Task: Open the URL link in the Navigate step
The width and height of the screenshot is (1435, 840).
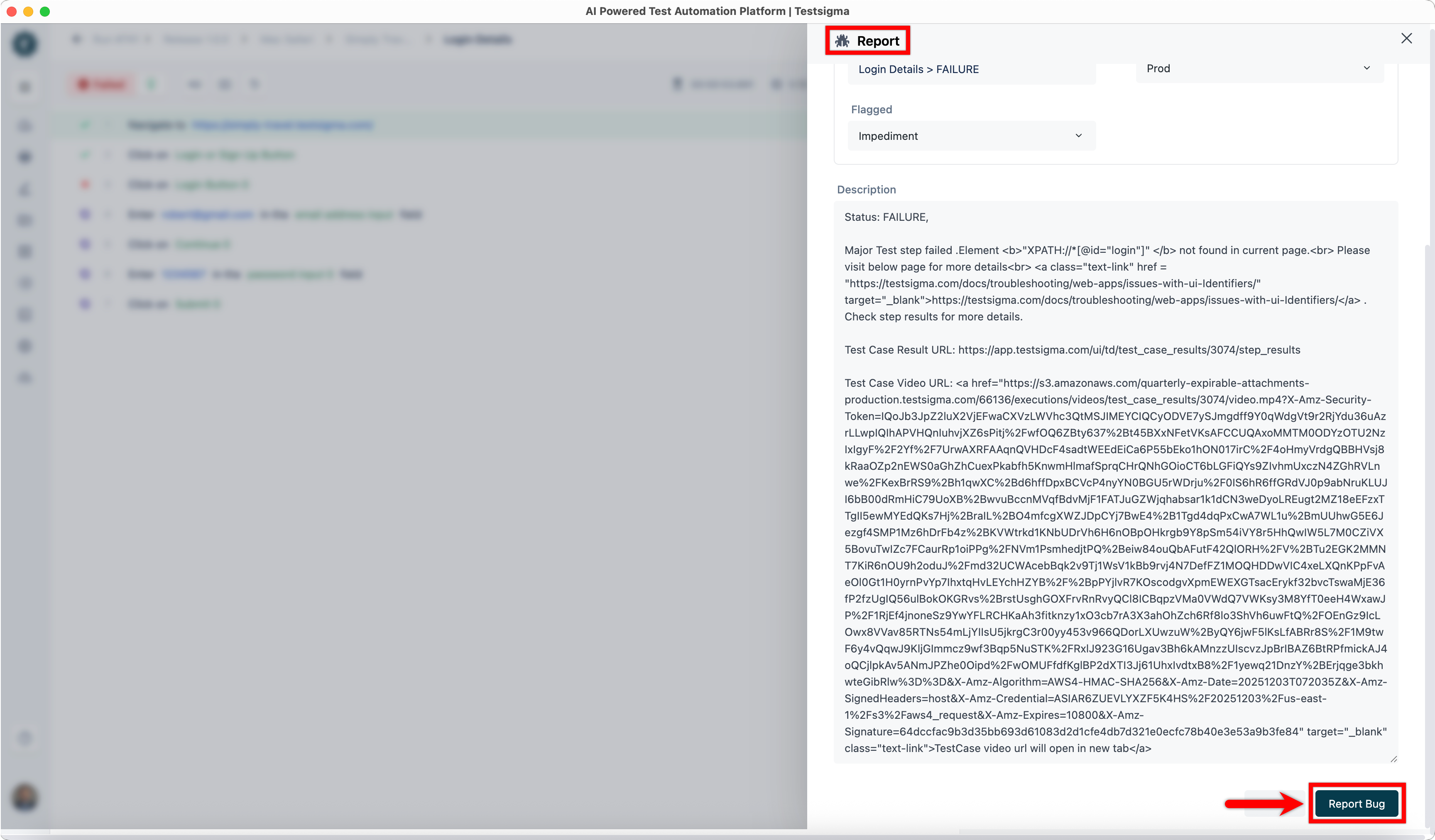Action: (x=282, y=125)
